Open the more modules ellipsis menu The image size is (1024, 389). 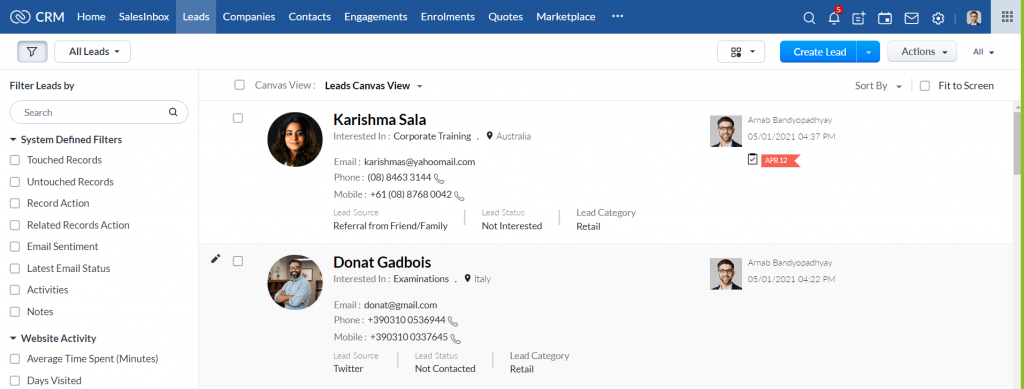click(617, 17)
